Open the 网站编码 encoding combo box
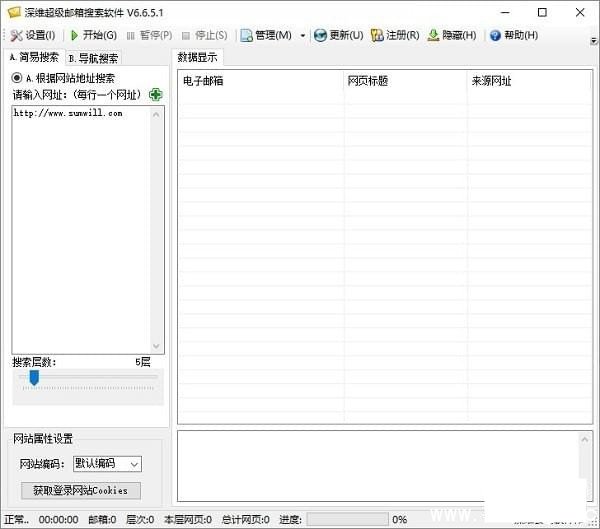Image resolution: width=600 pixels, height=529 pixels. [x=107, y=464]
